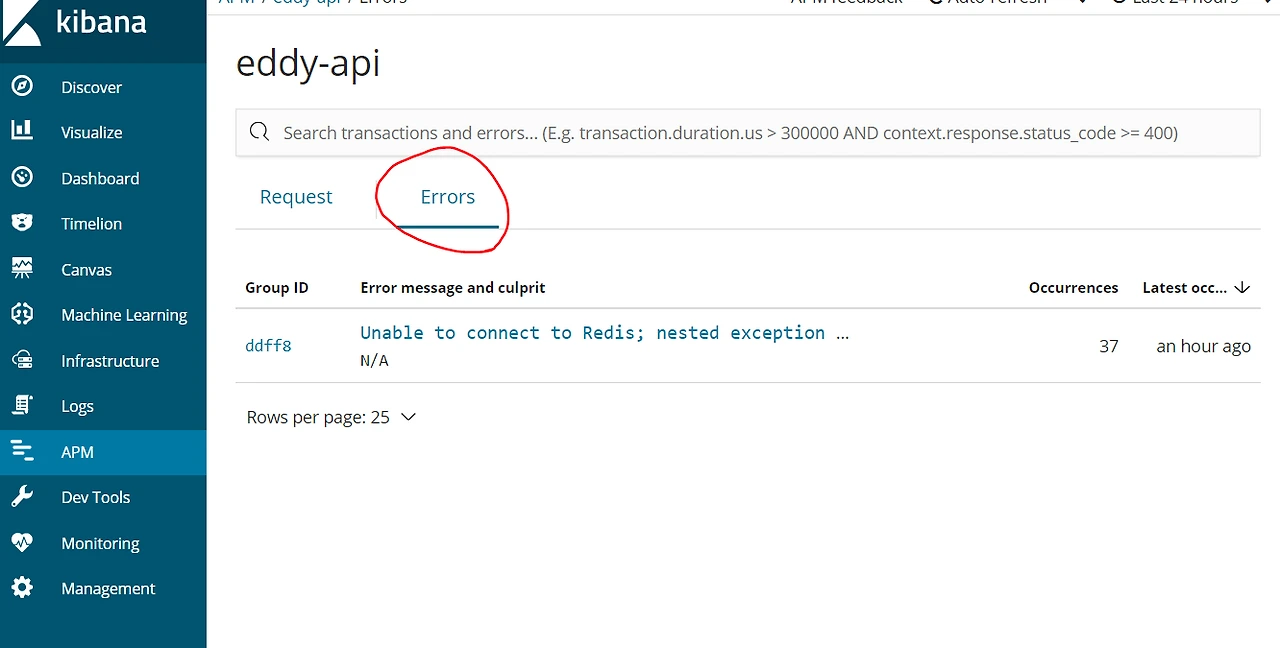Go to Discover in sidebar

(x=91, y=87)
